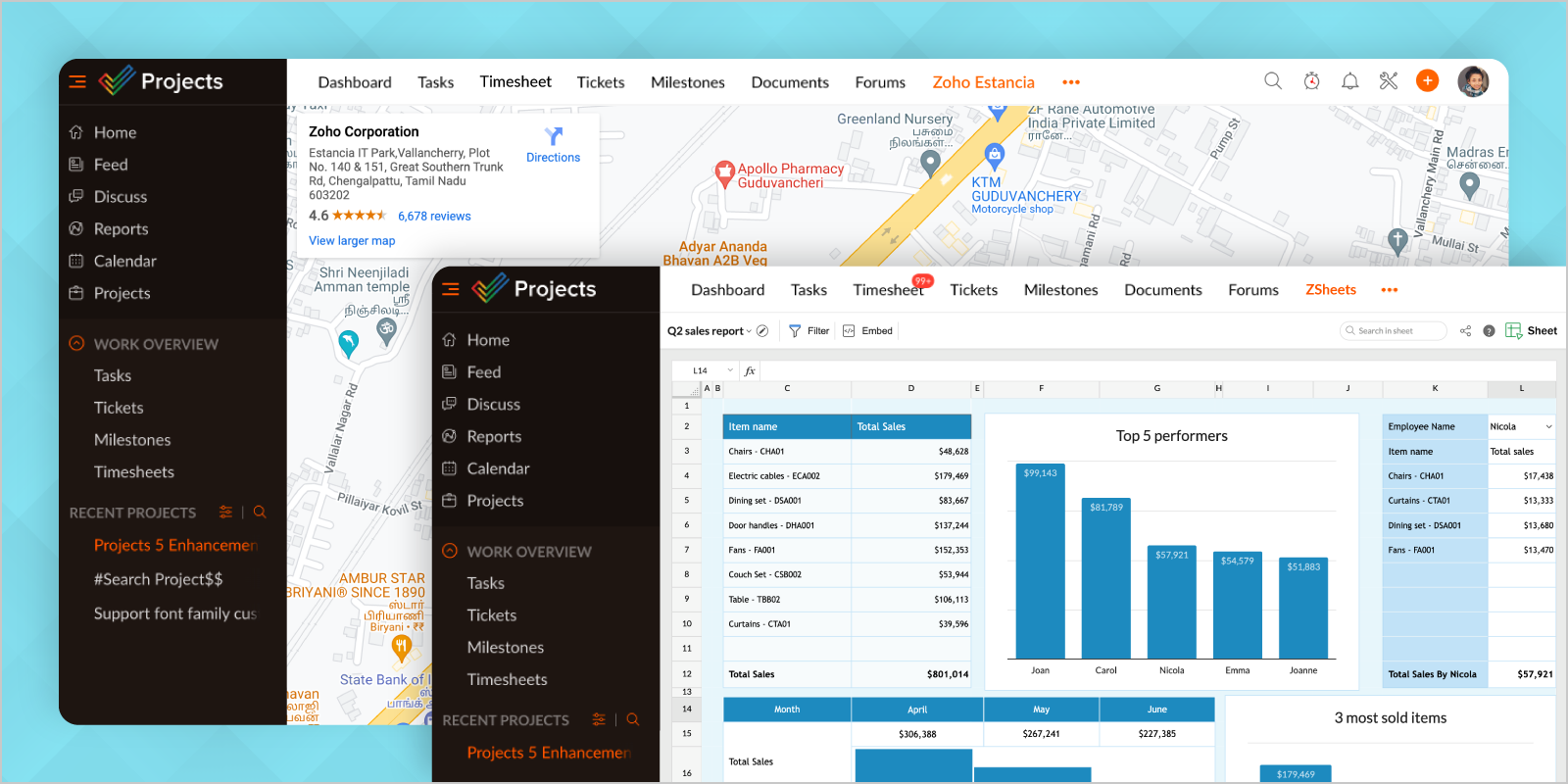This screenshot has width=1568, height=784.
Task: Click fx function icon in formula bar
Action: [x=750, y=370]
